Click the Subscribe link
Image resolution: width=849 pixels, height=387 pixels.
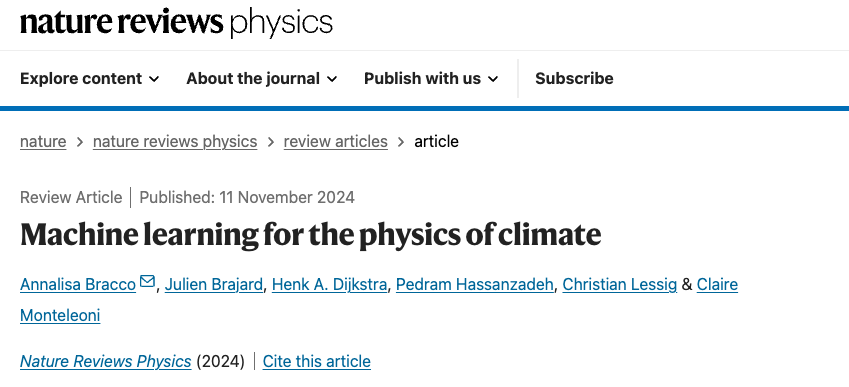click(x=574, y=79)
